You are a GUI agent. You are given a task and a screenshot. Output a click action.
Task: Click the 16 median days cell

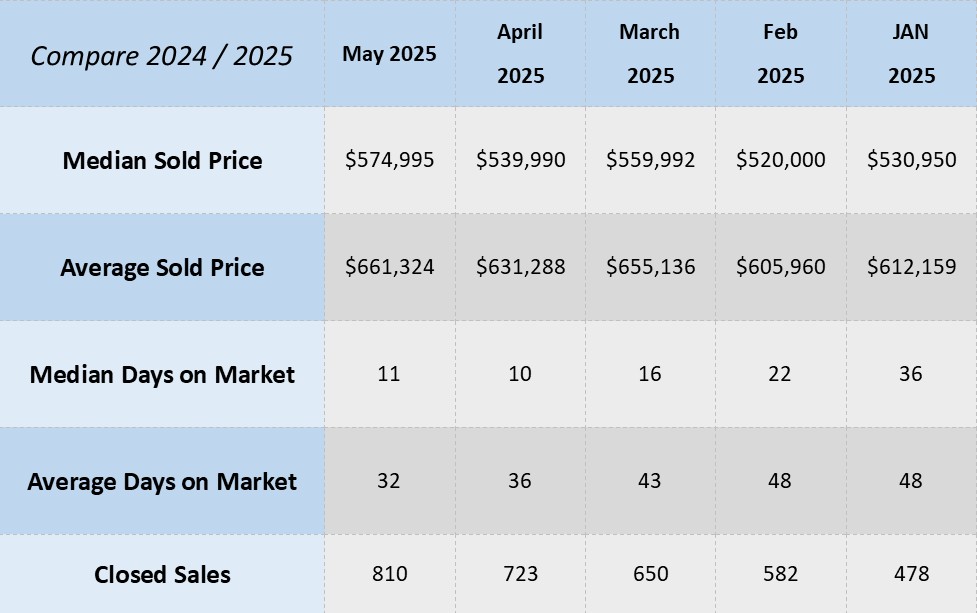click(x=650, y=374)
